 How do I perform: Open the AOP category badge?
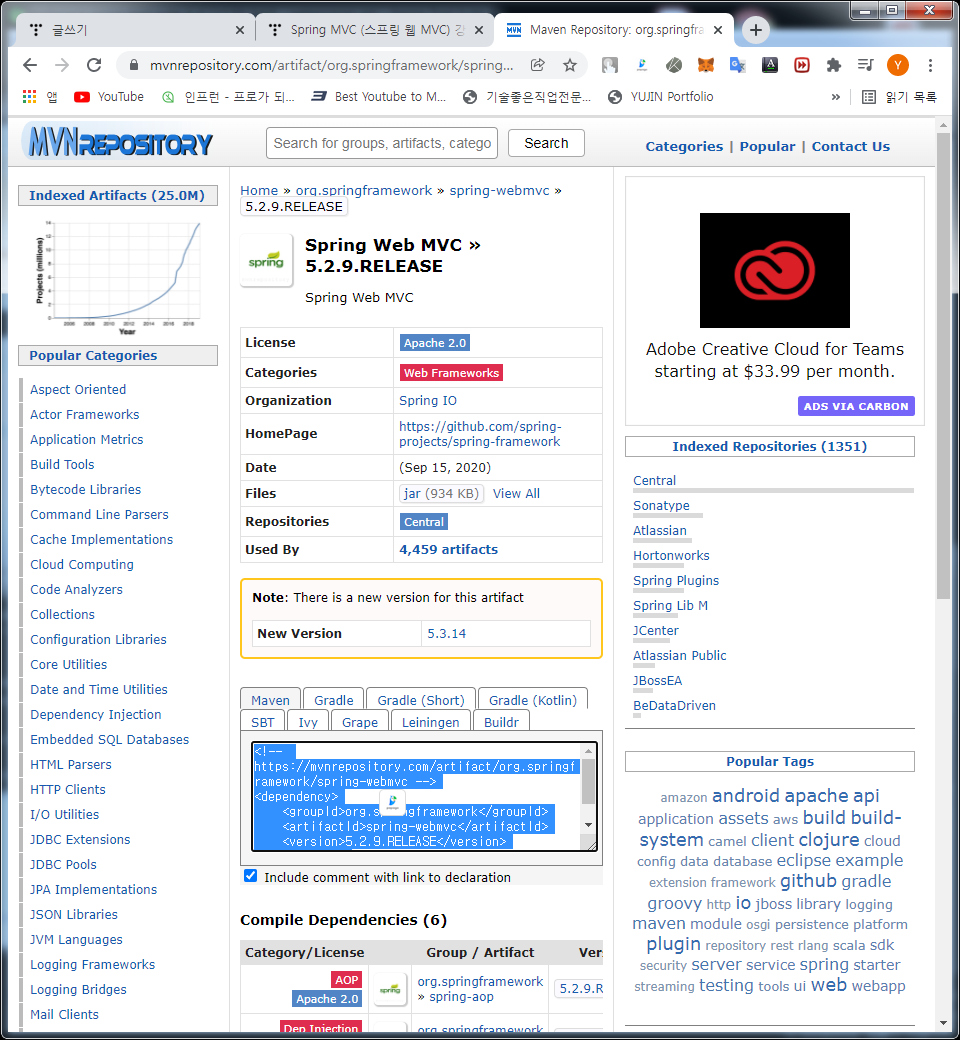pyautogui.click(x=346, y=980)
